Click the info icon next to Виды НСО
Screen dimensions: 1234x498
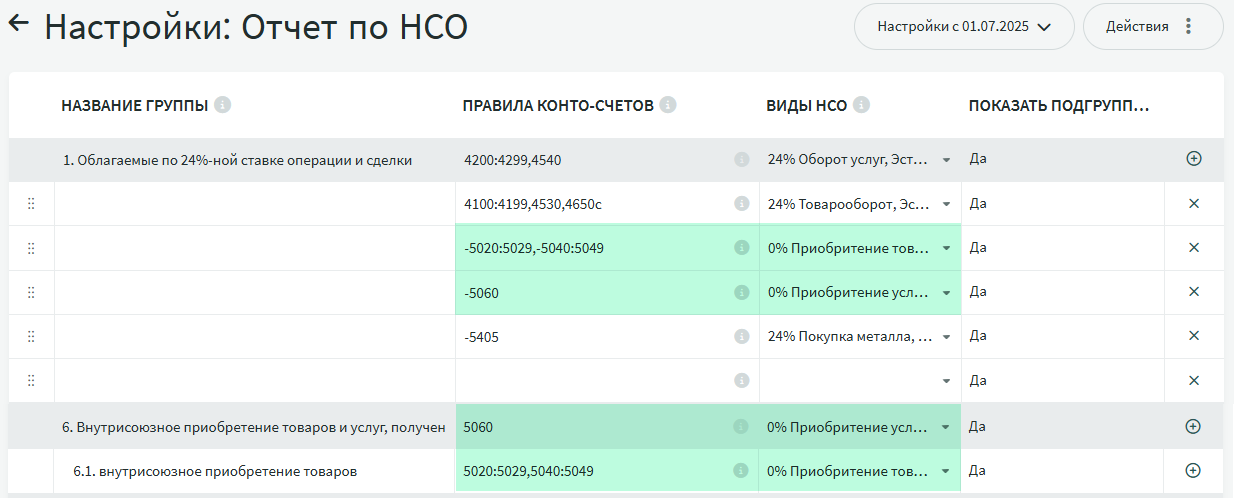pyautogui.click(x=861, y=105)
